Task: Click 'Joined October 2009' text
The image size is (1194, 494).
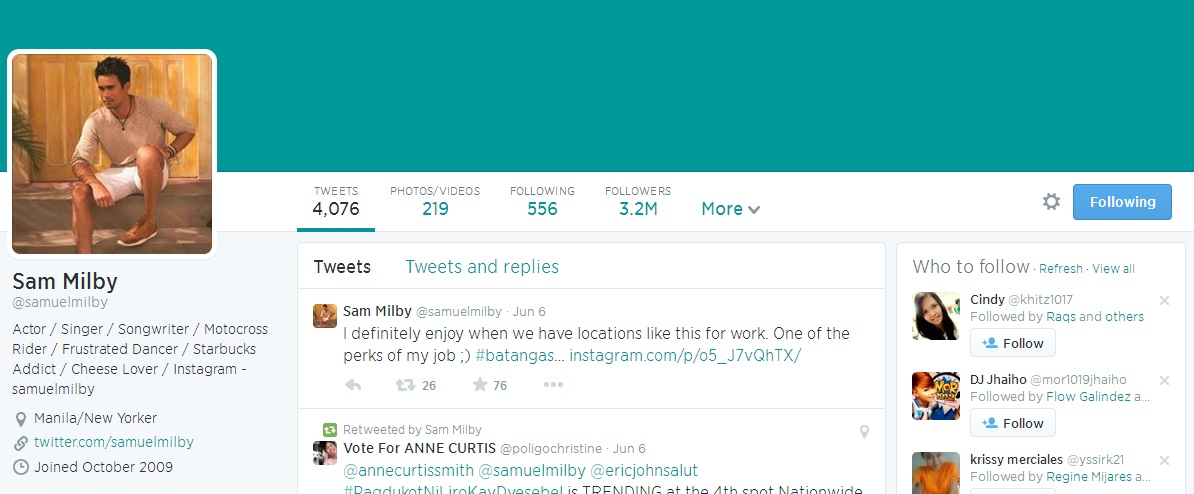Action: 104,467
